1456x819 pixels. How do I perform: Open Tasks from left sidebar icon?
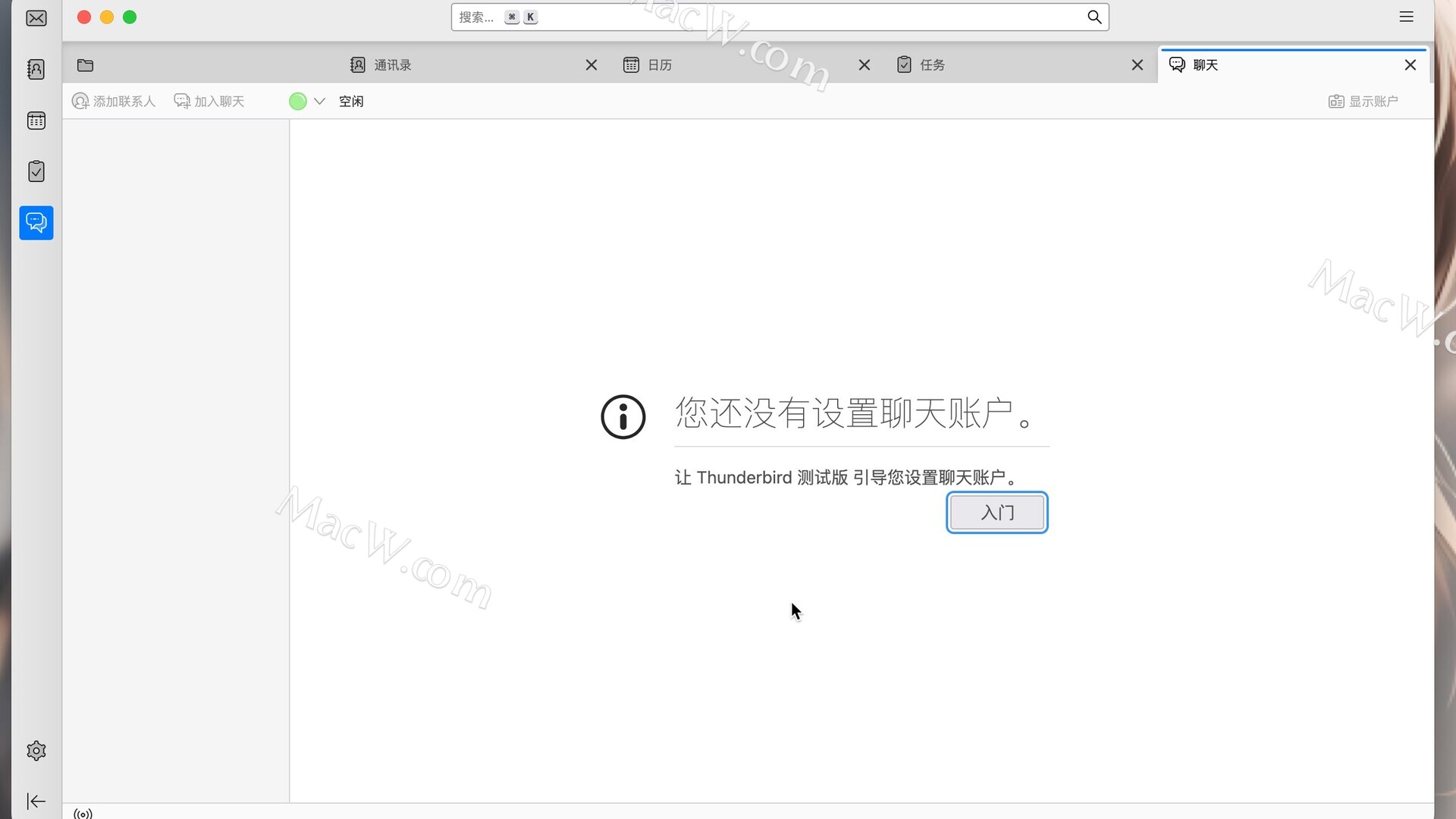36,171
